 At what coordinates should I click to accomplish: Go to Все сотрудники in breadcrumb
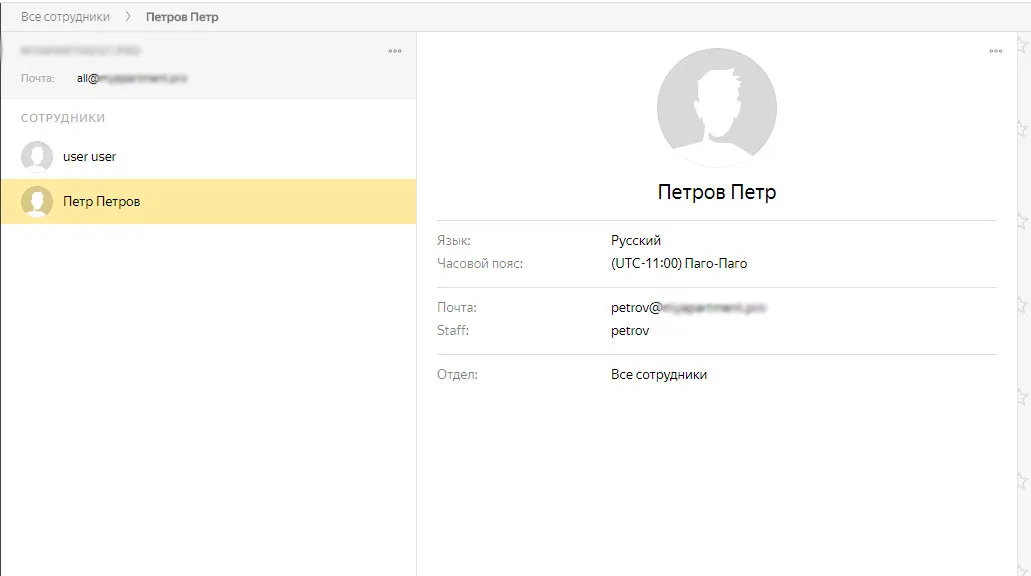click(65, 16)
